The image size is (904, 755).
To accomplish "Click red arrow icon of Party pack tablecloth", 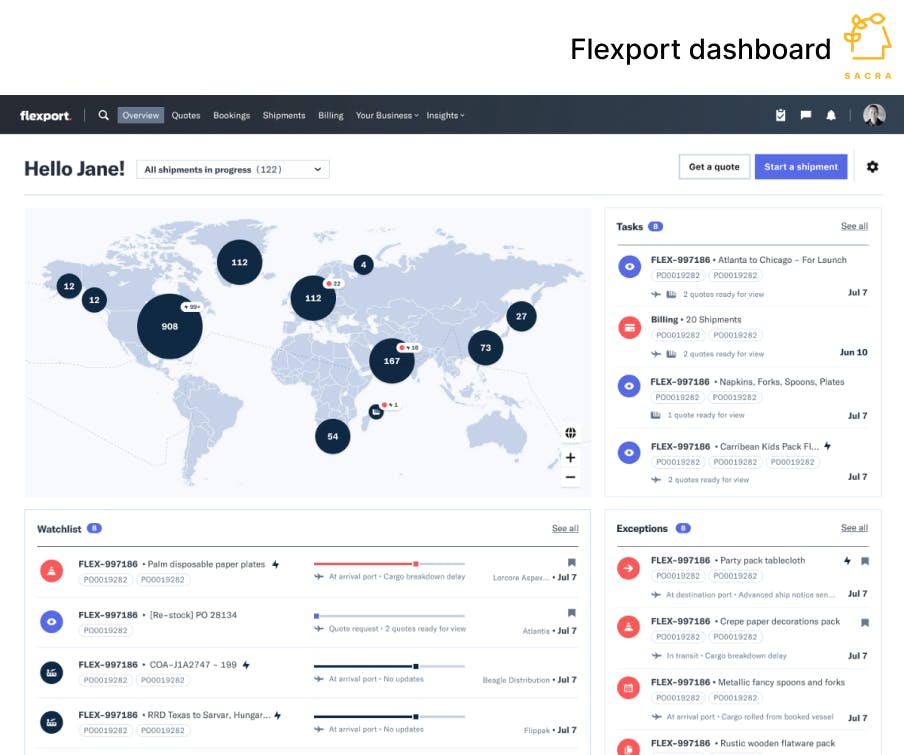I will (x=628, y=568).
